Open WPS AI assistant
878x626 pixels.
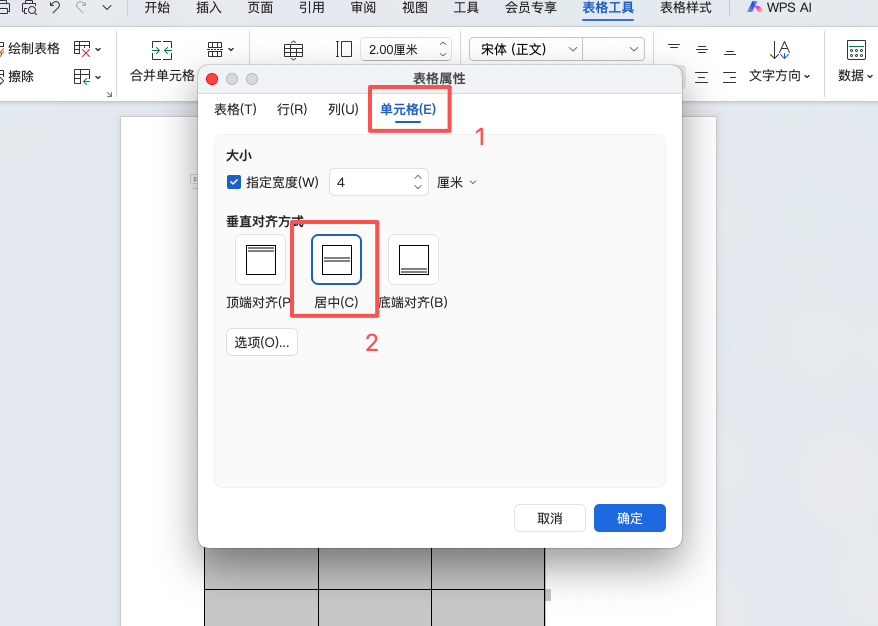tap(779, 8)
